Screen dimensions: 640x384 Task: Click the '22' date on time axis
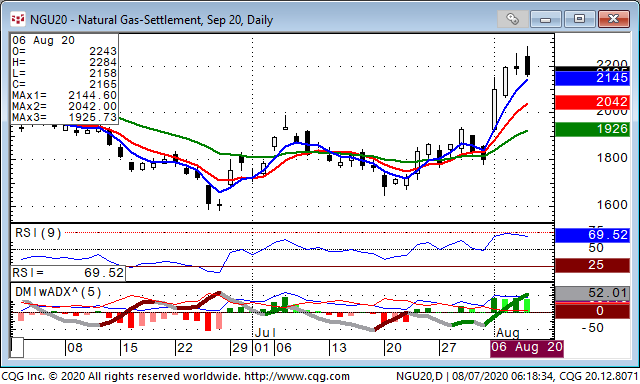tap(184, 348)
